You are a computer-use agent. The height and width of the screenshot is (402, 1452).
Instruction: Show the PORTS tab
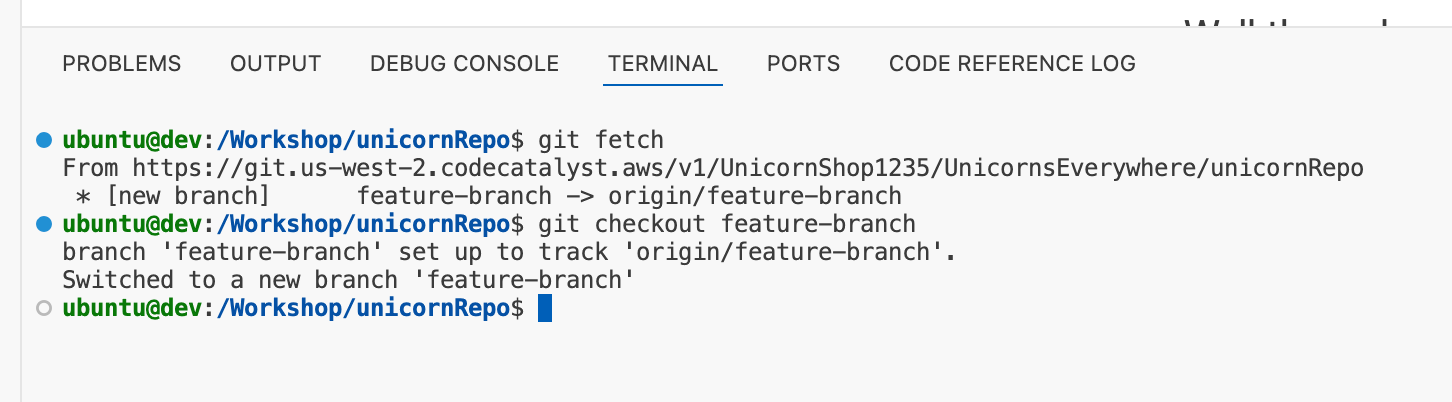click(803, 64)
